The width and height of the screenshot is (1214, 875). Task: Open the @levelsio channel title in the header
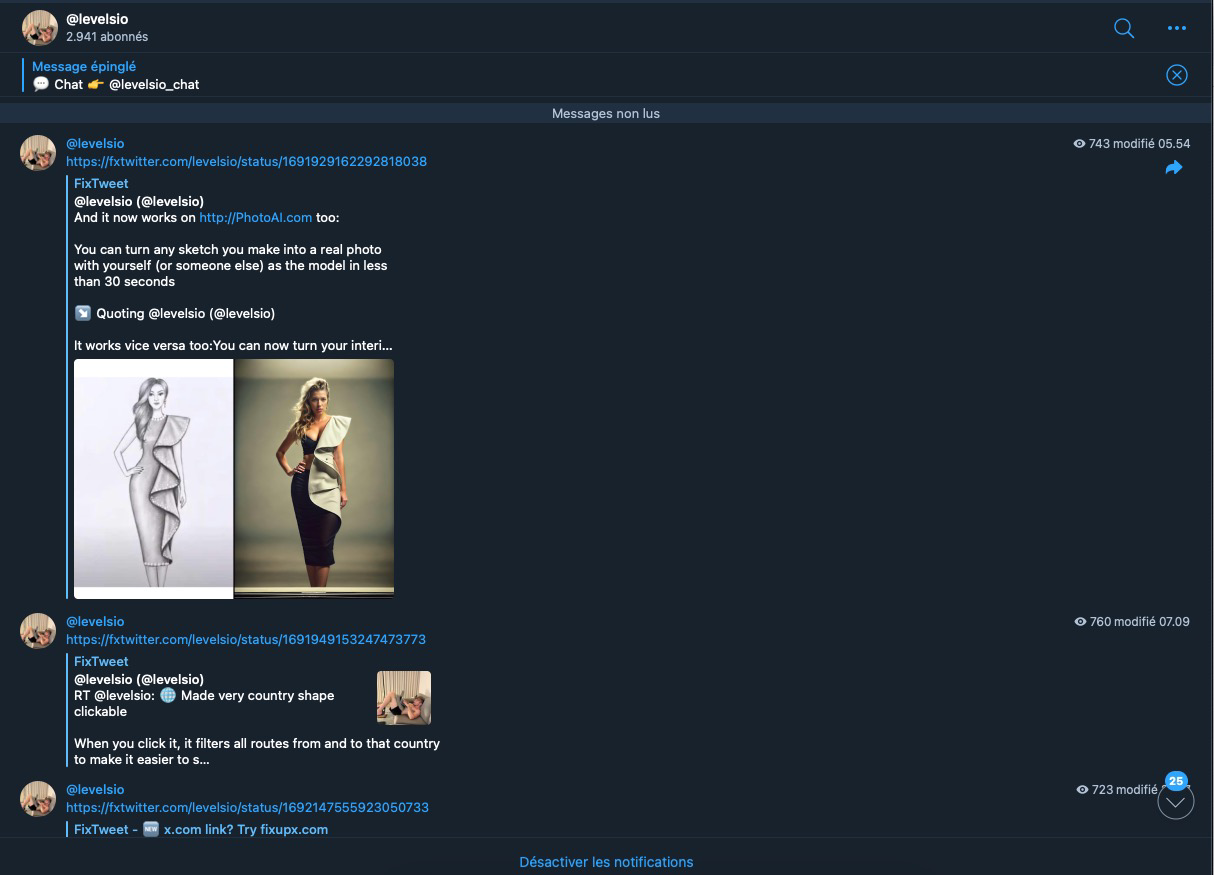(x=97, y=19)
